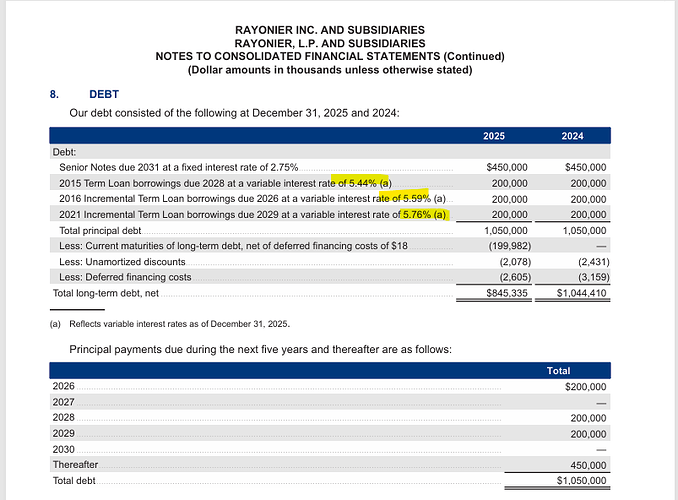Click 'Less: Deferred financing costs' label
678x500 pixels.
pos(125,277)
